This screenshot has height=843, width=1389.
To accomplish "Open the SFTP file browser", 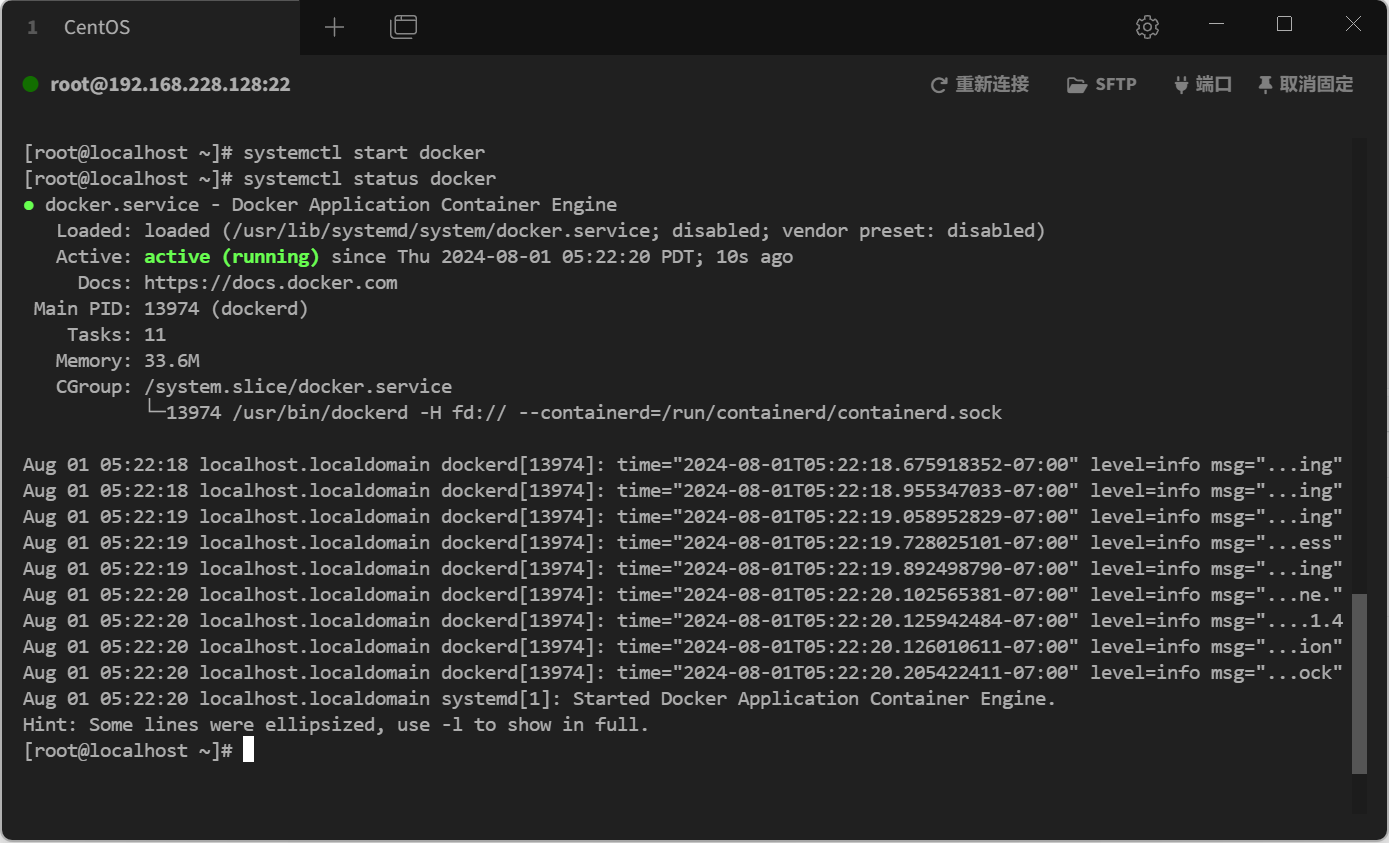I will pos(1102,85).
